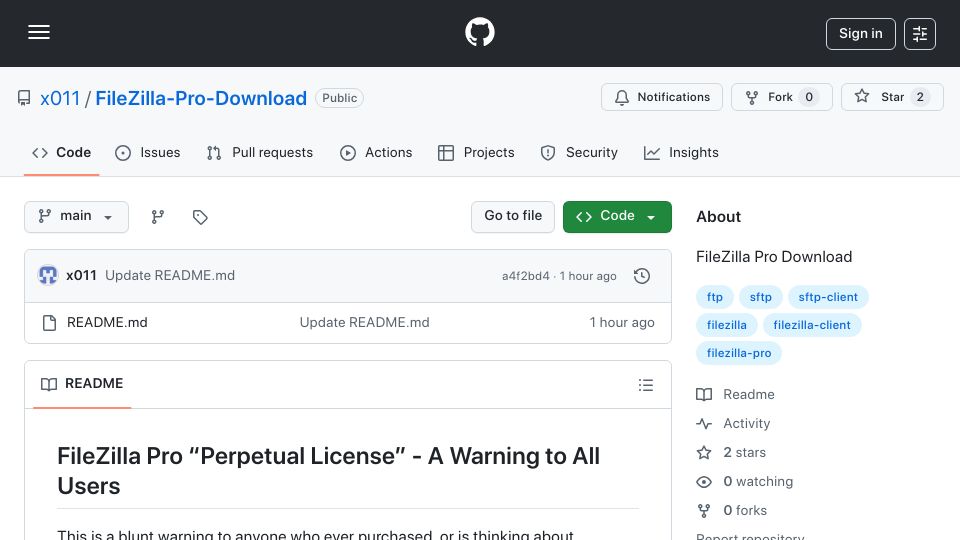Star this repository
Screen dimensions: 960x540
(x=892, y=97)
